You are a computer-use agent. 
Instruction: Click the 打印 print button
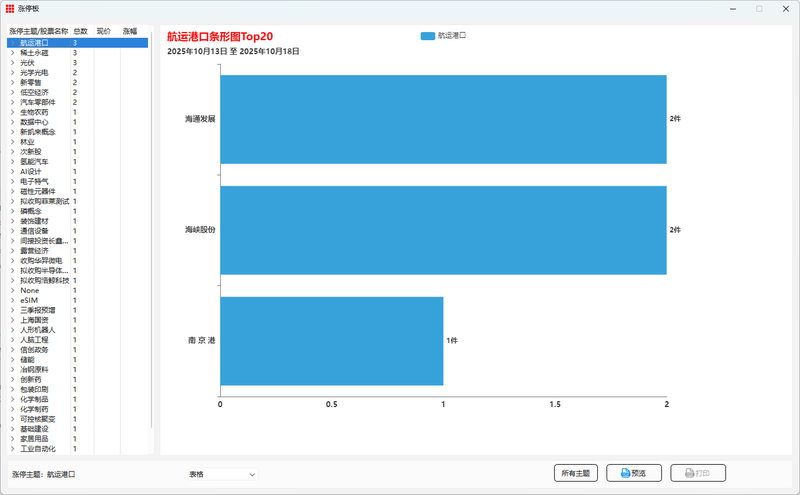click(698, 473)
